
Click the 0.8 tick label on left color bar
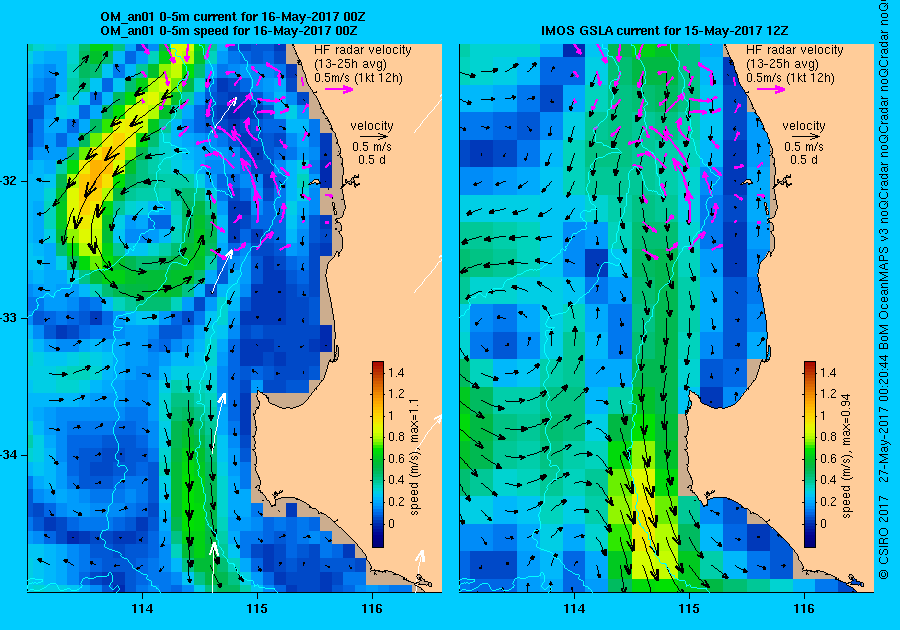point(396,437)
